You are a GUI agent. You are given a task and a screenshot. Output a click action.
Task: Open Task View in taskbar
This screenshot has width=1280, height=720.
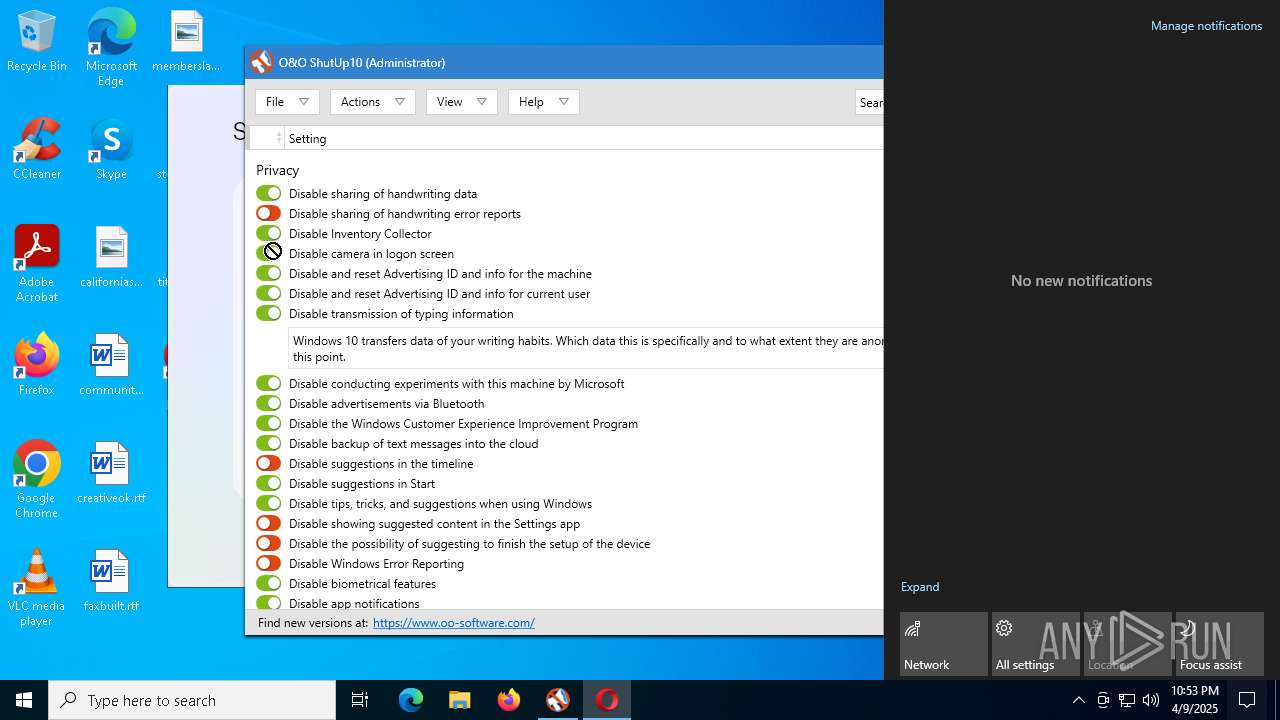pyautogui.click(x=360, y=700)
